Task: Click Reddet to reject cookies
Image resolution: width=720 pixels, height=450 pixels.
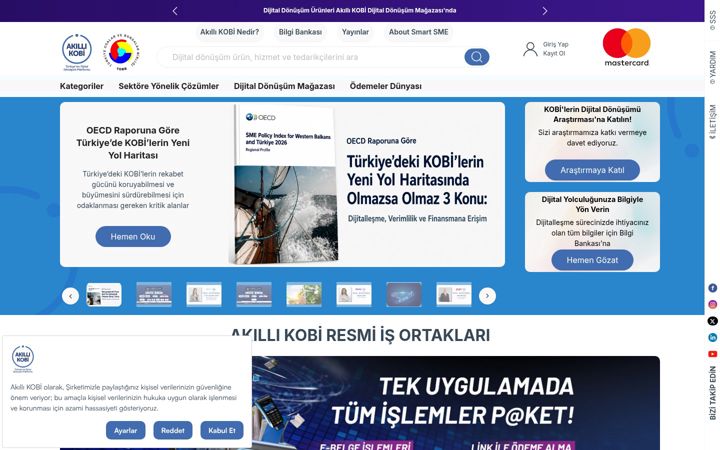Action: [x=173, y=430]
